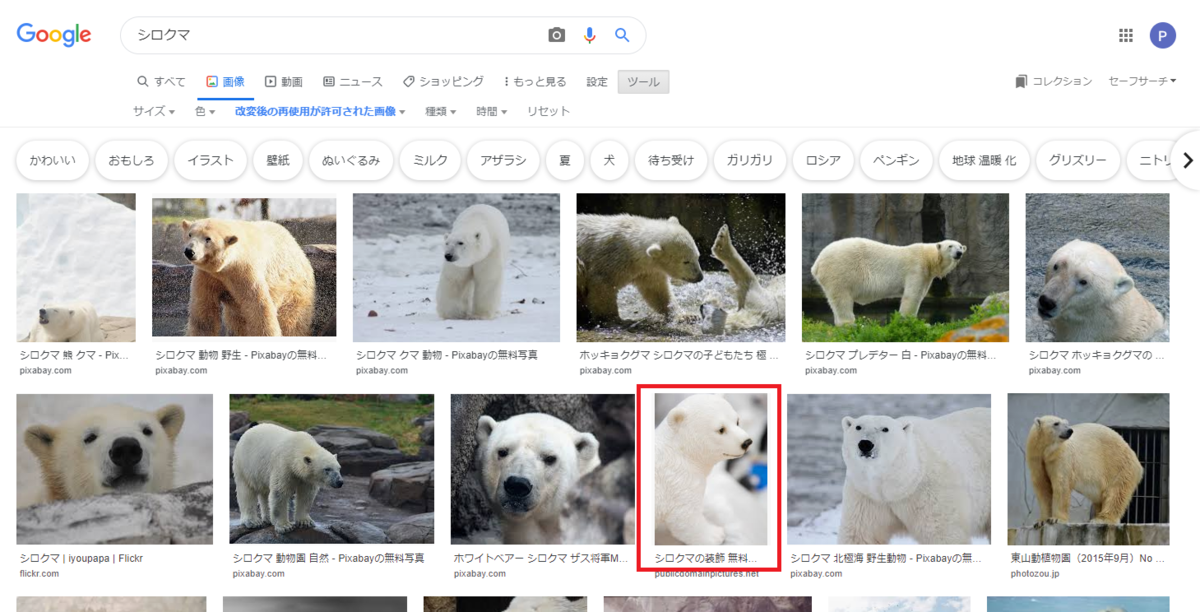
Task: Open シロクマ ホッキョクグマの bear head thumbnail
Action: pyautogui.click(x=1097, y=268)
